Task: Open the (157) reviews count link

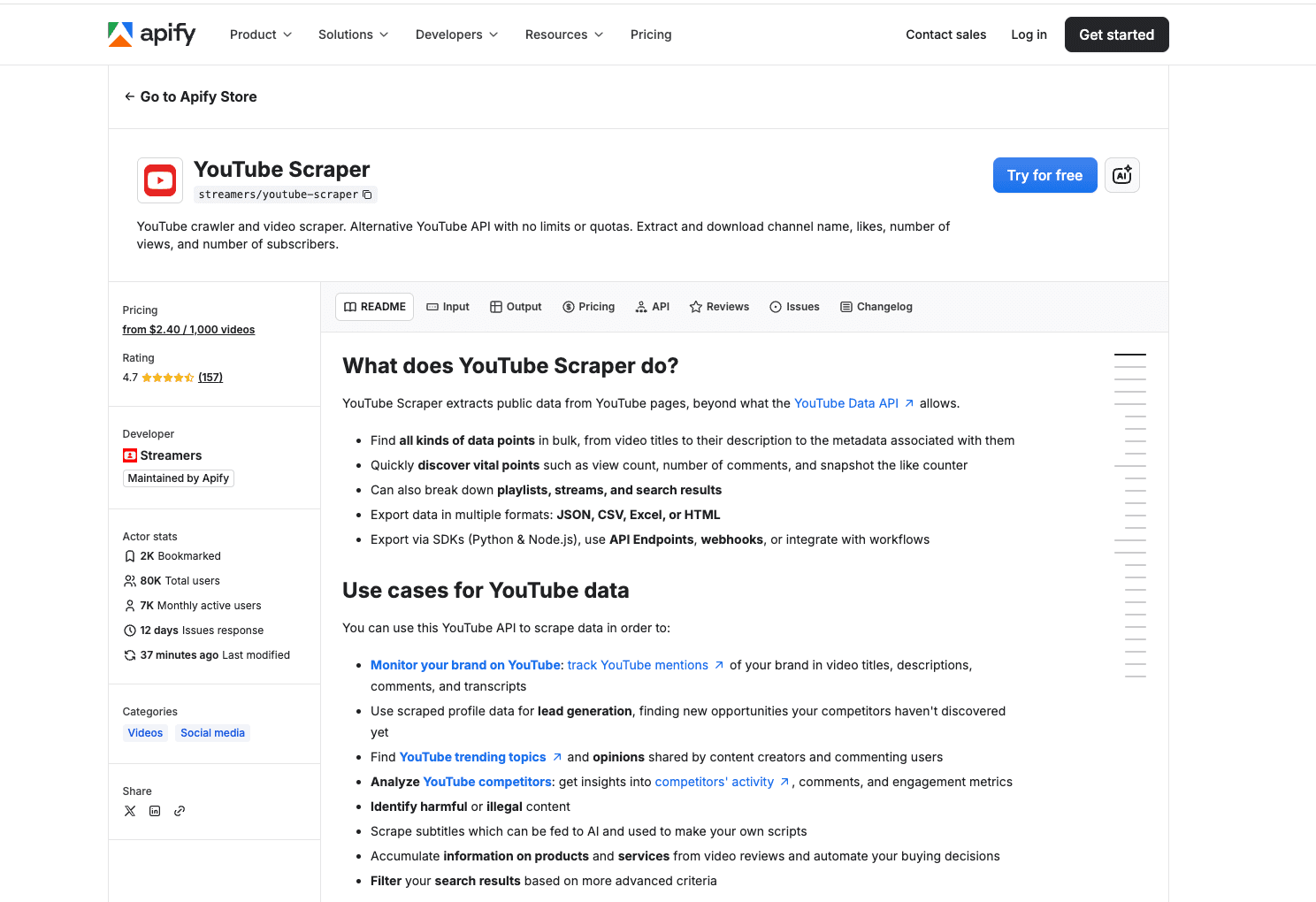Action: [210, 378]
